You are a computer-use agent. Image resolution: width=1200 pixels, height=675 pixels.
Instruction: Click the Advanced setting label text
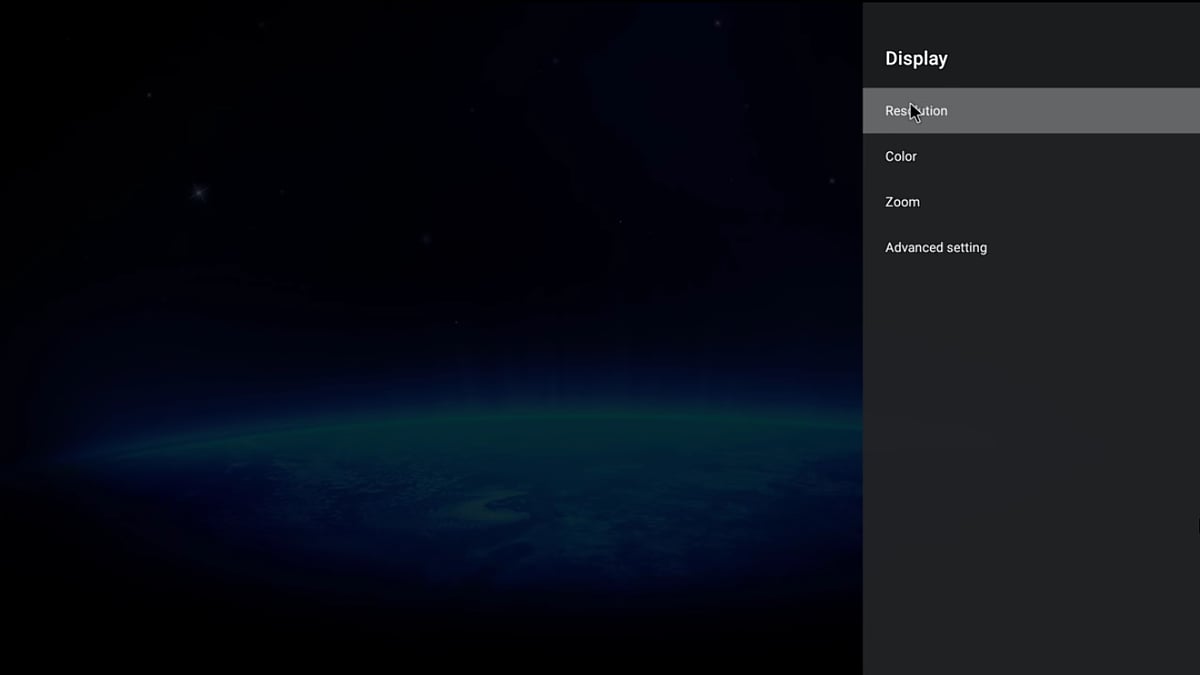(936, 248)
